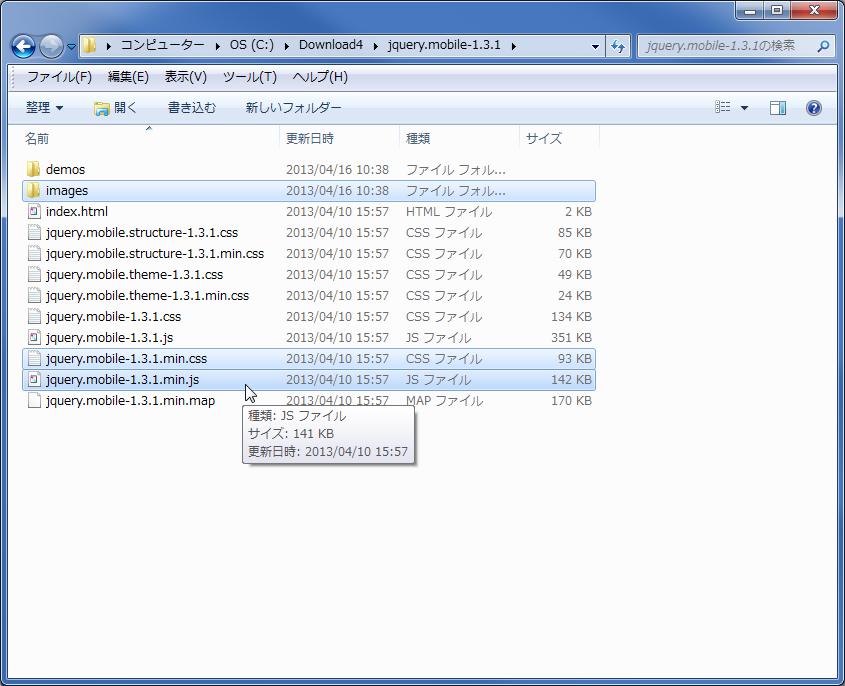Click the jquery.mobile-1.3.1.min.js file icon

[34, 379]
